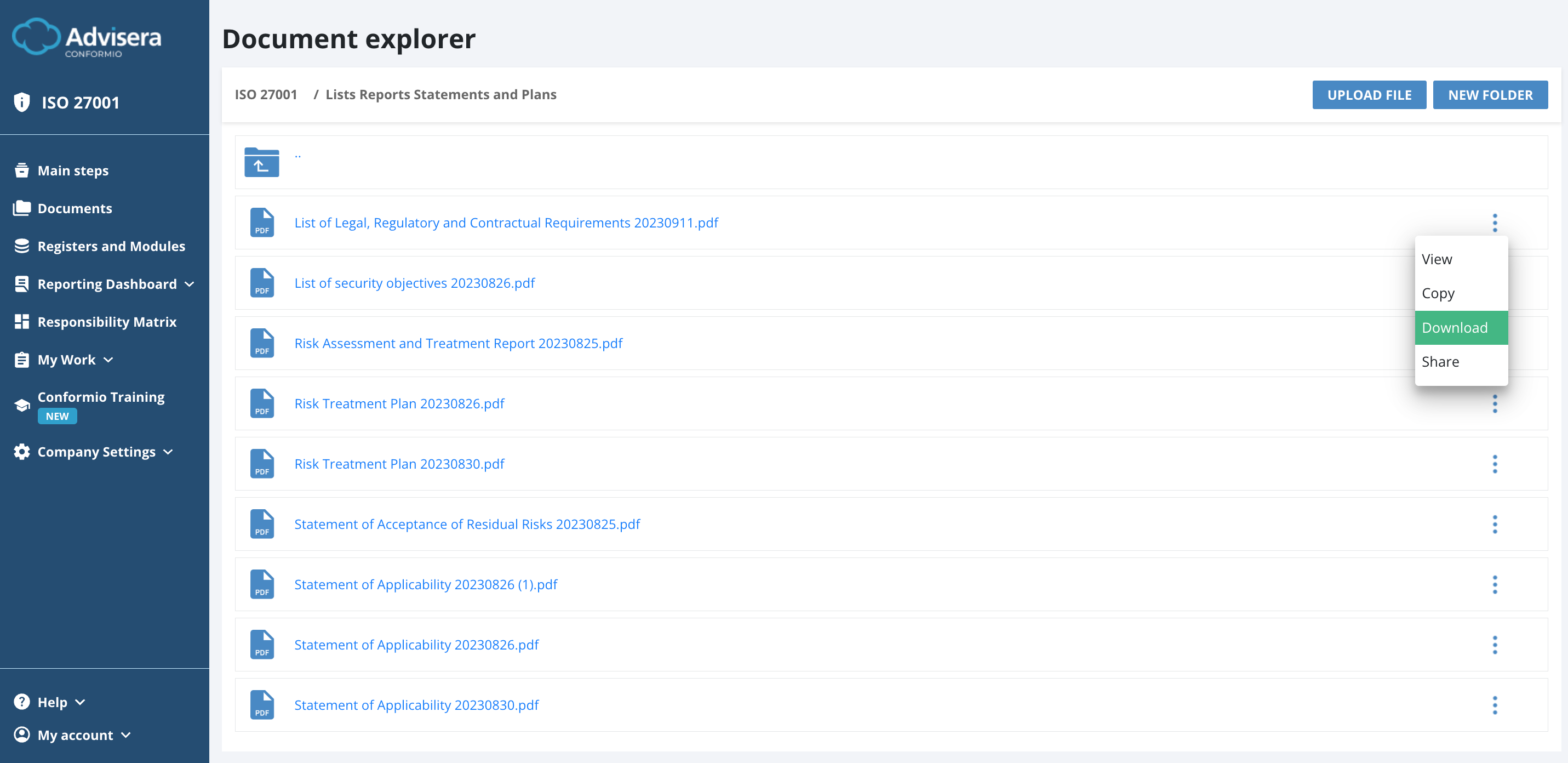
Task: Collapse the Company Settings section
Action: click(169, 452)
